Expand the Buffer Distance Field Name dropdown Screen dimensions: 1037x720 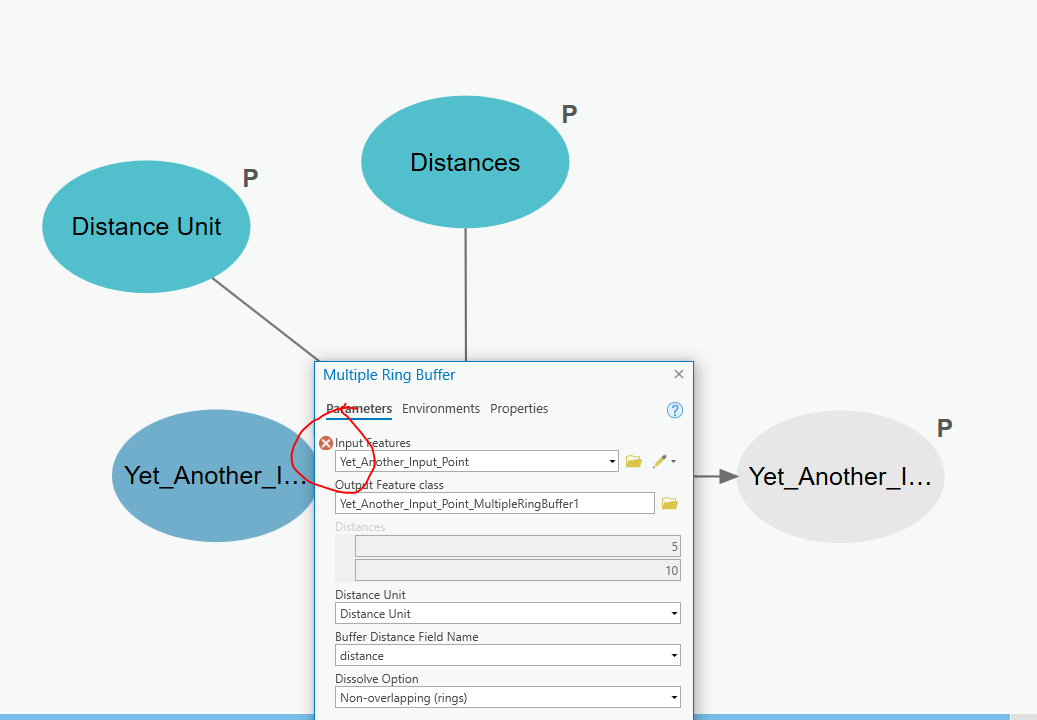tap(671, 655)
